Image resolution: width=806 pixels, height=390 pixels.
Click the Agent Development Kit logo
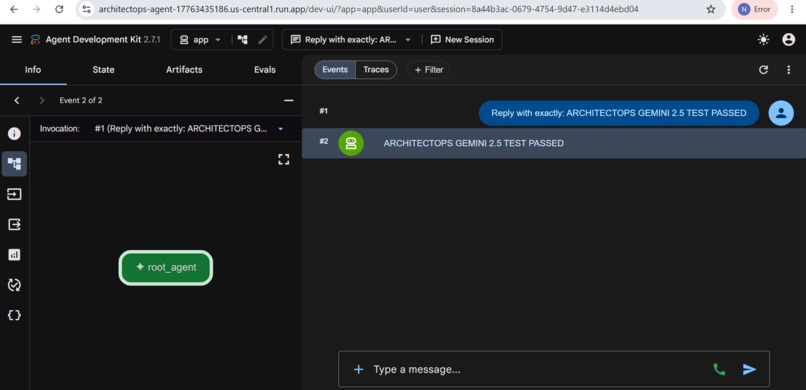coord(35,40)
